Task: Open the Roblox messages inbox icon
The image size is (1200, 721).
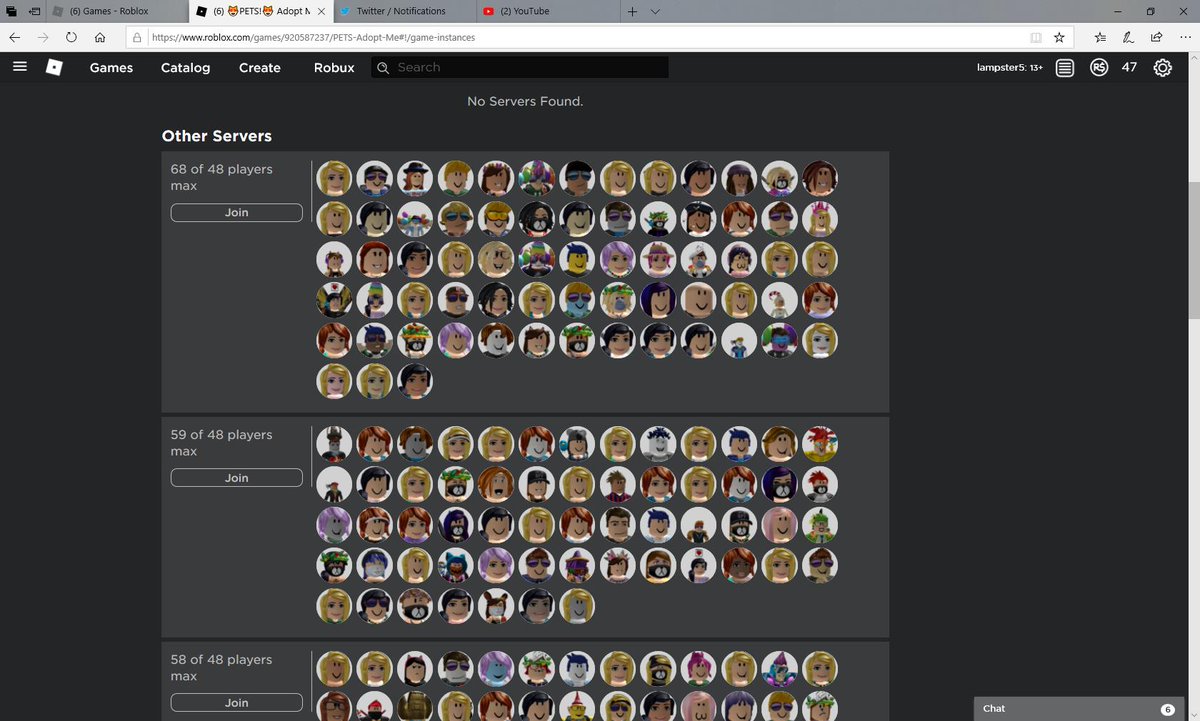Action: 1064,67
